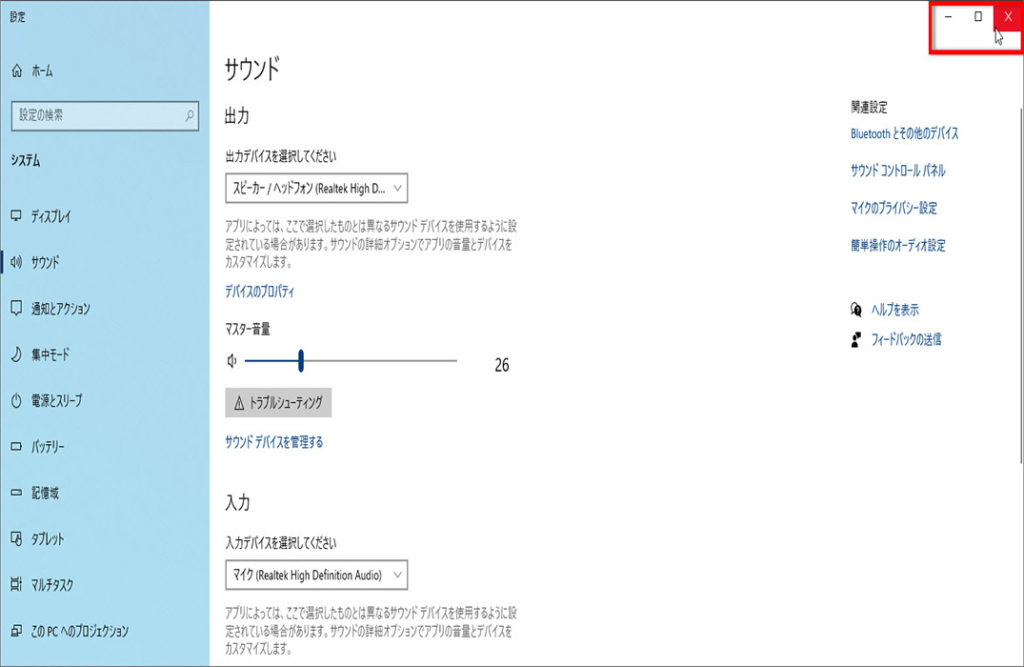Open the ヘルプを表示 help link
The width and height of the screenshot is (1024, 667).
(894, 310)
